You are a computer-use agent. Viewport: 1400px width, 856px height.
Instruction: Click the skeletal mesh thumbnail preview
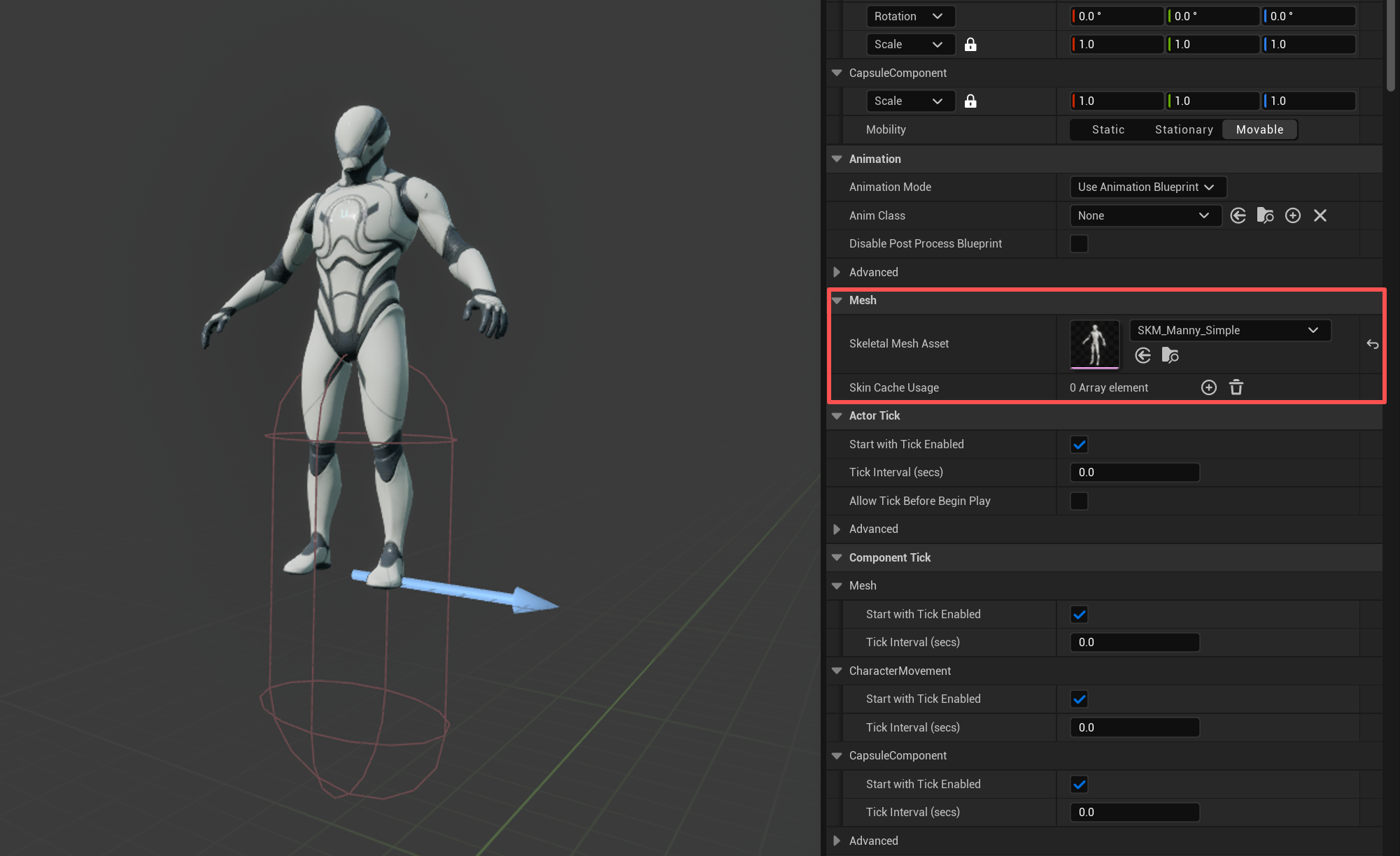(1094, 344)
